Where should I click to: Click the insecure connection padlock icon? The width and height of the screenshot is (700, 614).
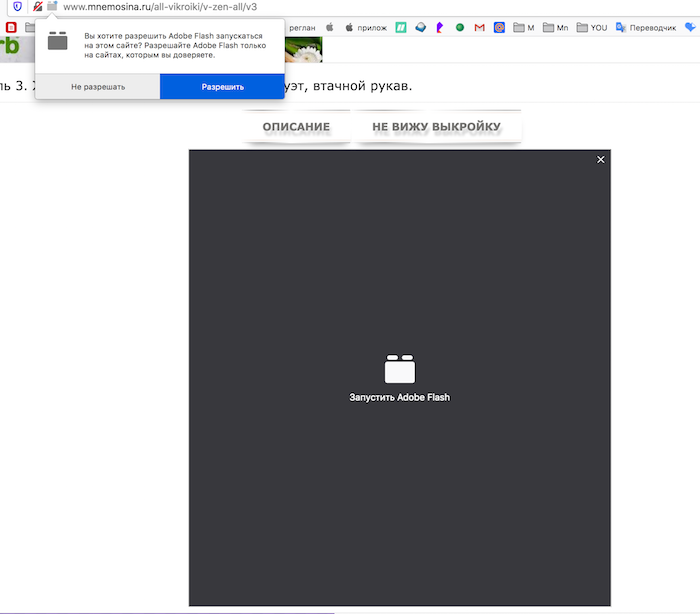tap(37, 7)
